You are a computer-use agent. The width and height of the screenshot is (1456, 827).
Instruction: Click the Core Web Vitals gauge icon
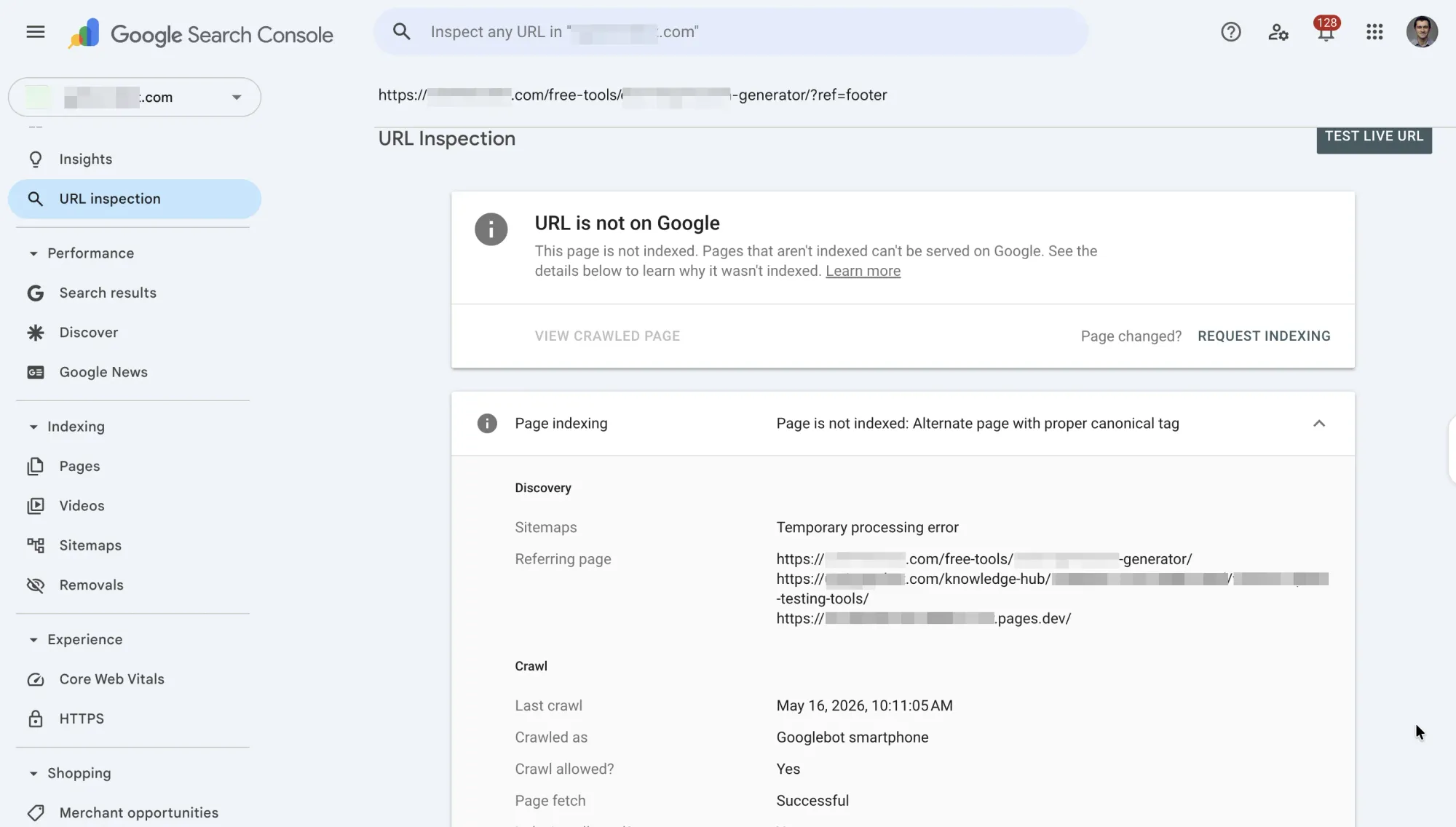click(35, 679)
